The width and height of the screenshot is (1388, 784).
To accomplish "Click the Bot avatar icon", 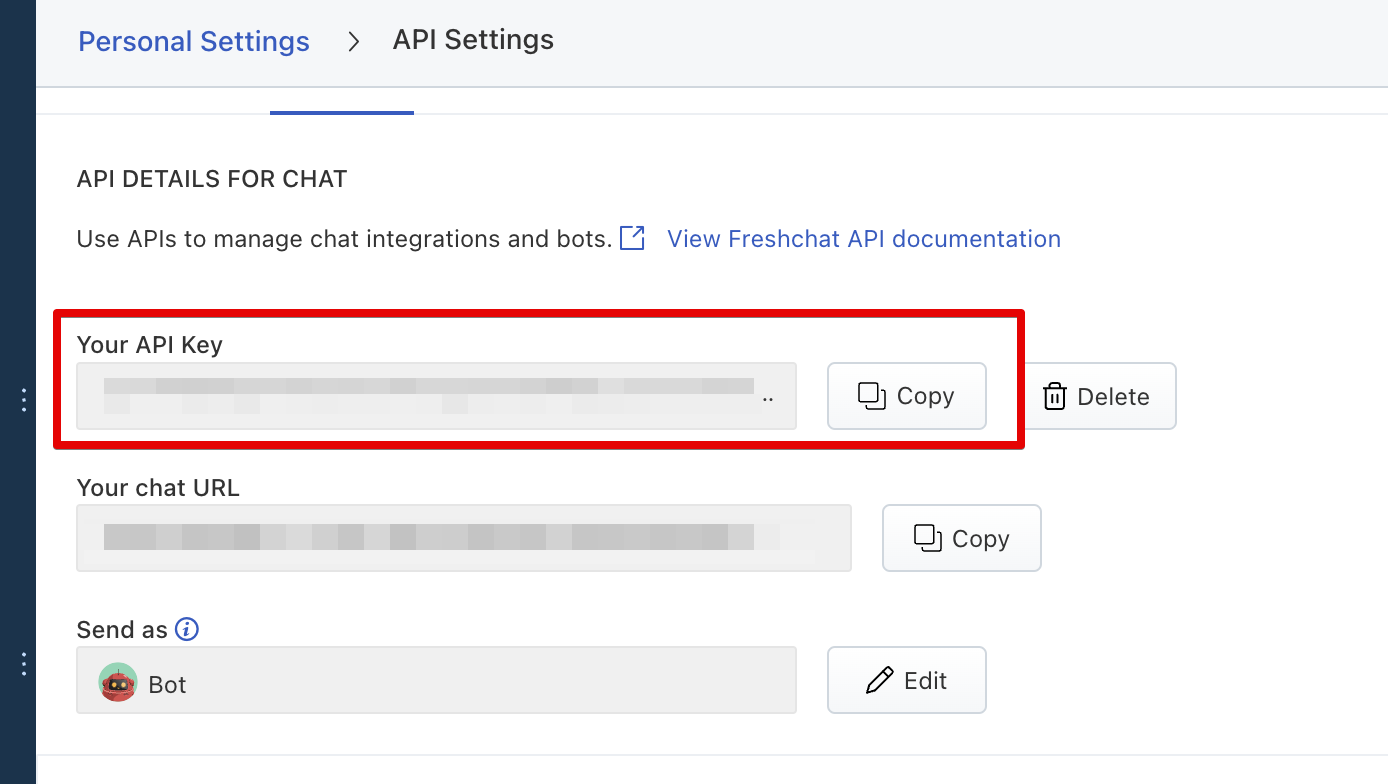I will (x=118, y=683).
